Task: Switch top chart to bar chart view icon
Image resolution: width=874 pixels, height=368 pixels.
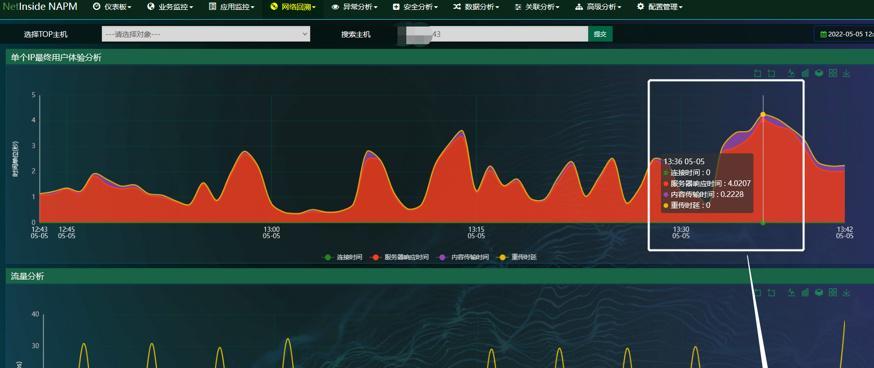Action: coord(805,73)
